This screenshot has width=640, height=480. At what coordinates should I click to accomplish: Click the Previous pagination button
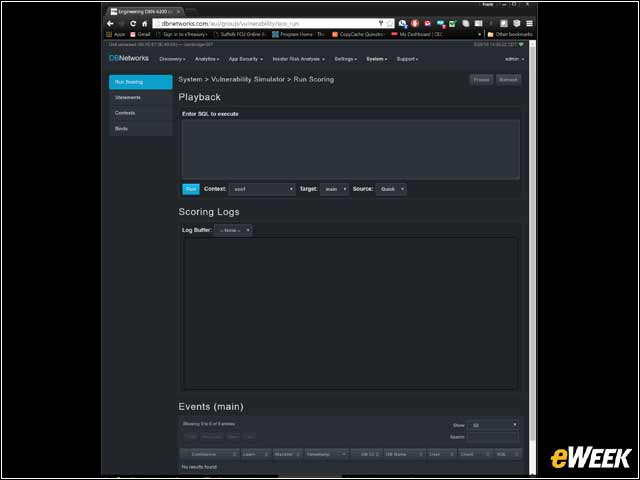(x=211, y=437)
